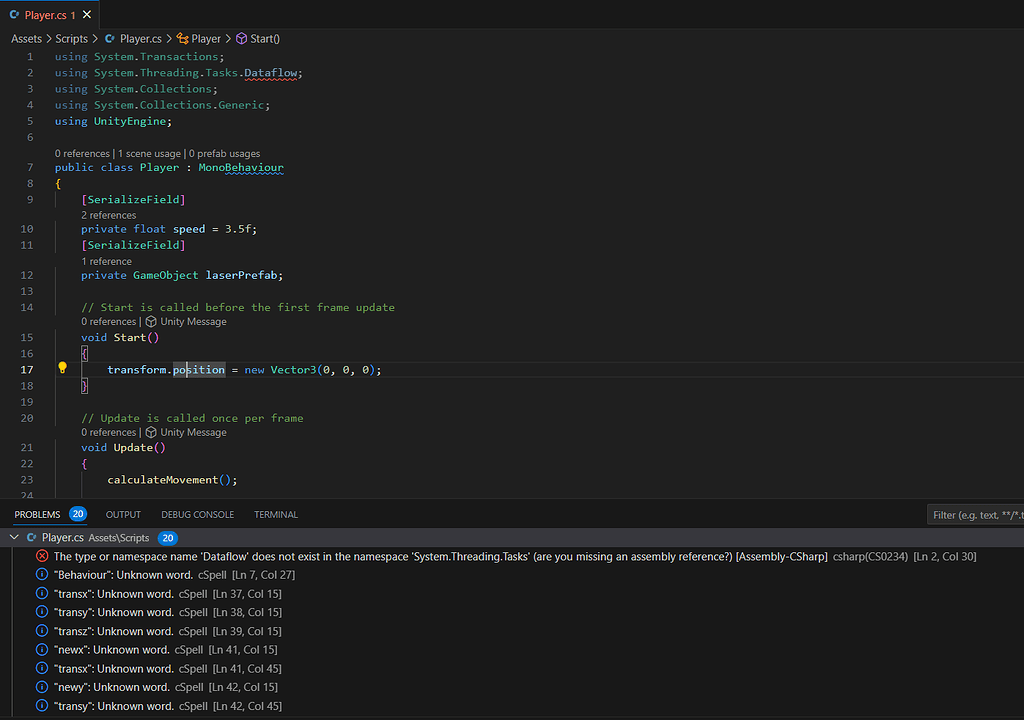Focus the Problems filter input field
Screen dimensions: 1024x720
[975, 515]
